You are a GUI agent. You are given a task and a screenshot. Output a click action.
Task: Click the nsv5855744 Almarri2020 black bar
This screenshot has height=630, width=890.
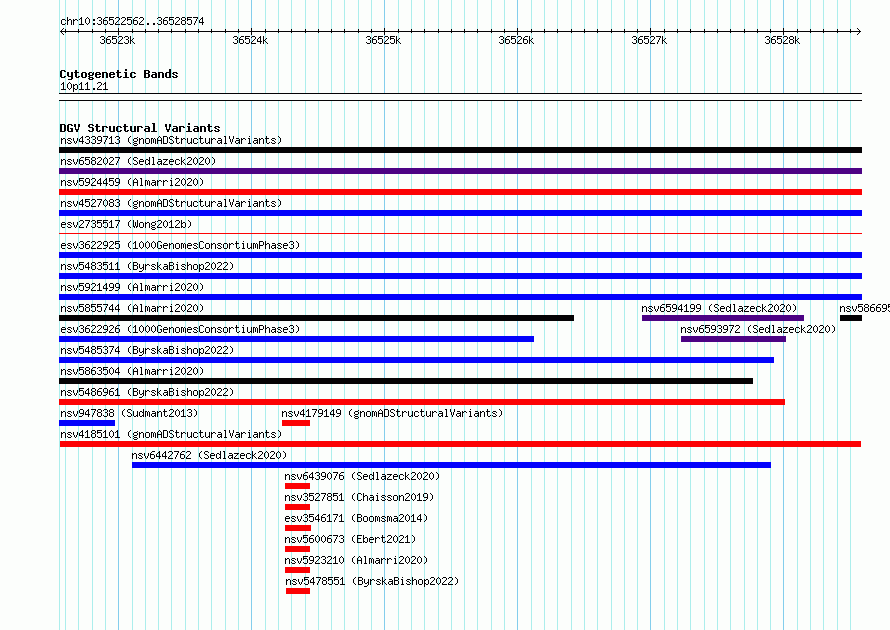coord(316,318)
